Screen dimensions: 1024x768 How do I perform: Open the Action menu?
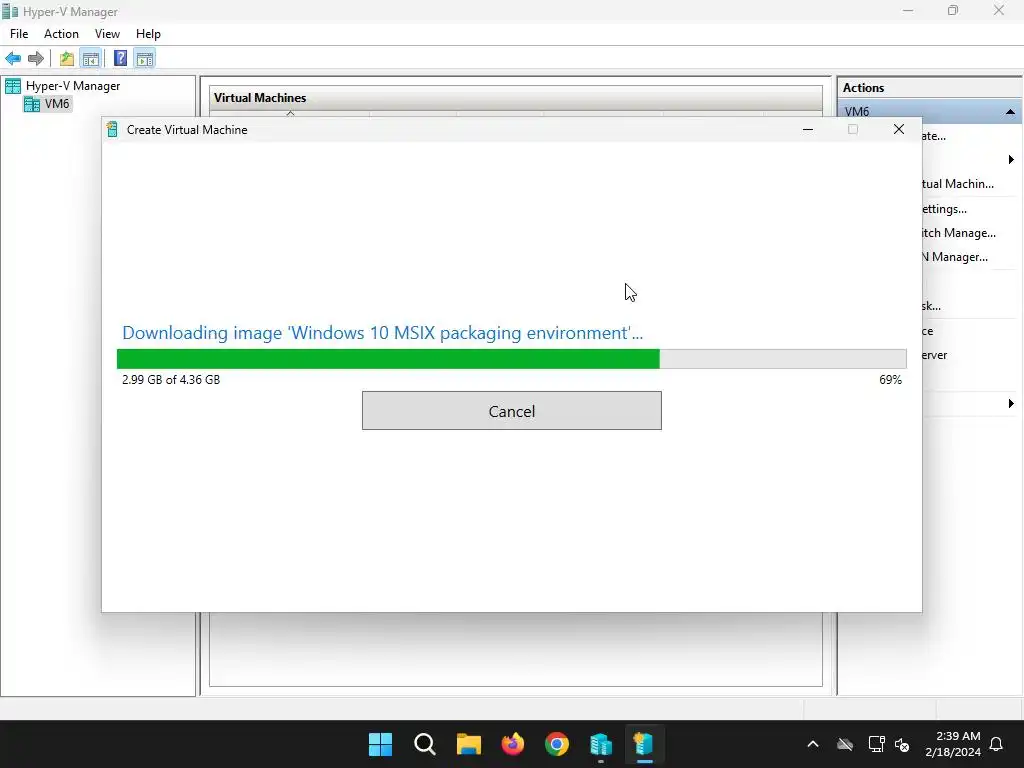click(61, 34)
